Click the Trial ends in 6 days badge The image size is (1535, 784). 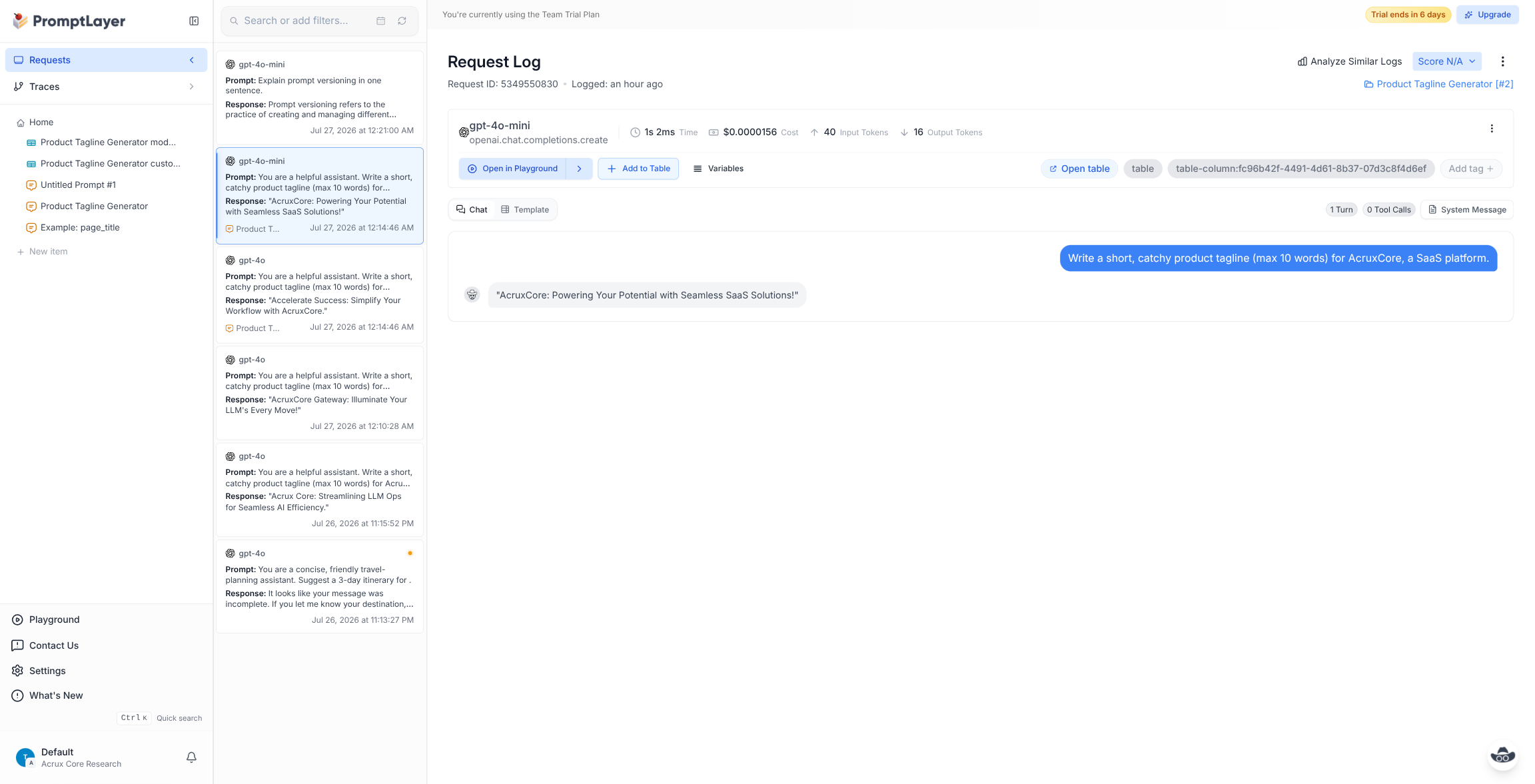pos(1408,15)
